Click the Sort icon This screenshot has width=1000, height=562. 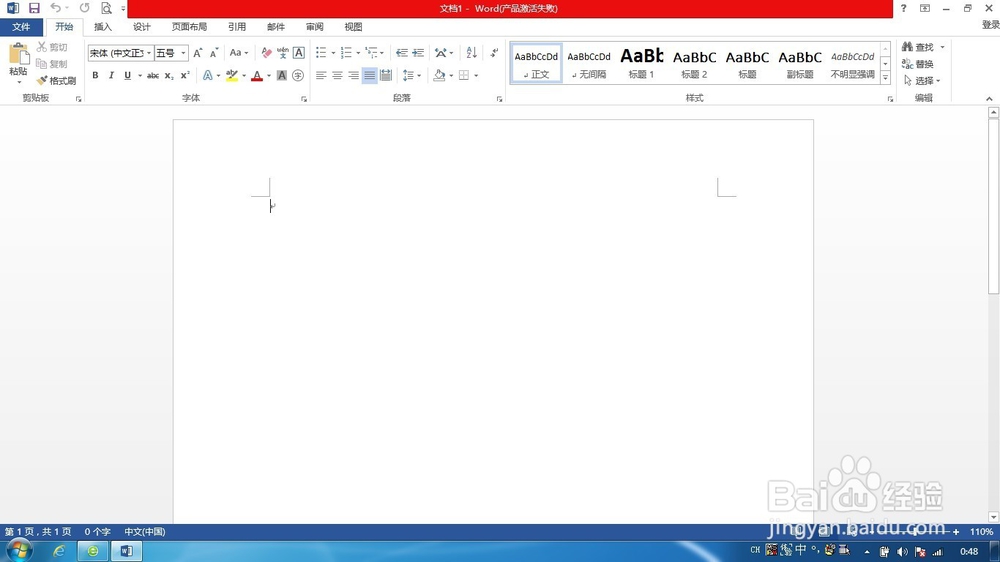471,53
